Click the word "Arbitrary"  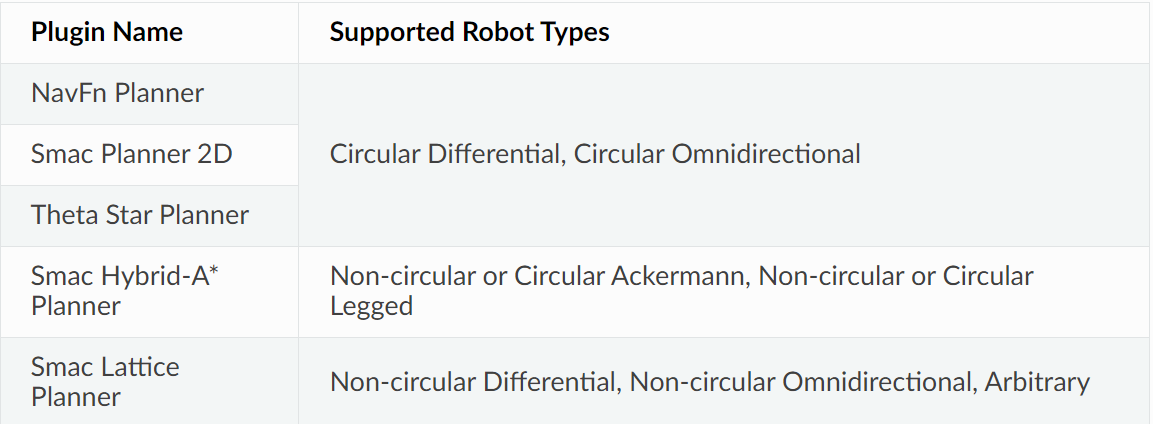(1037, 382)
